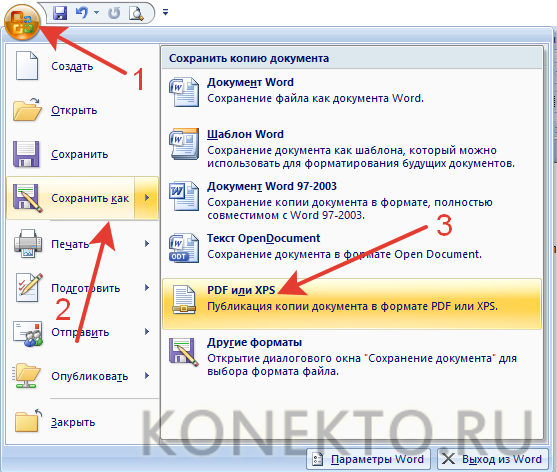Save as Документ Word 97-2003

tap(352, 200)
